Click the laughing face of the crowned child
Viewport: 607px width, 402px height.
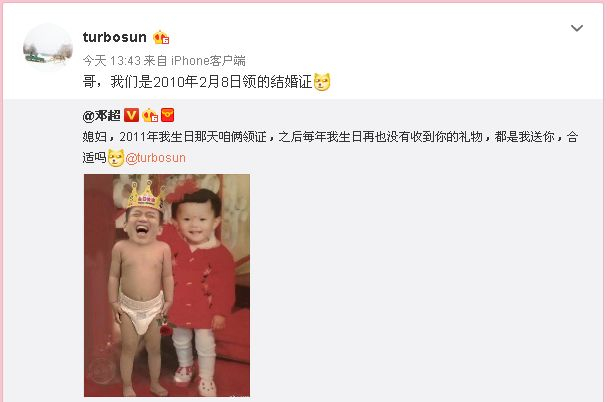pos(142,226)
